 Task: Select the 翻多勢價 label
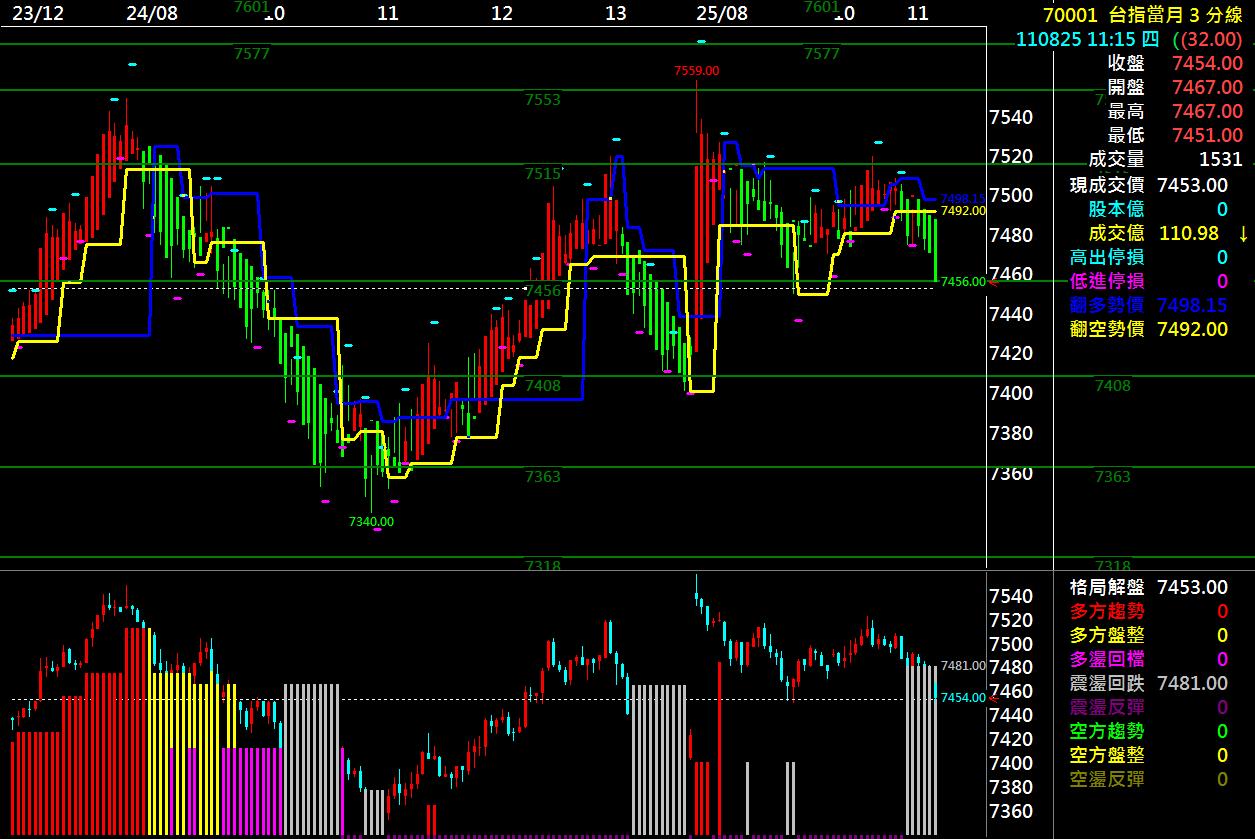coord(1107,305)
